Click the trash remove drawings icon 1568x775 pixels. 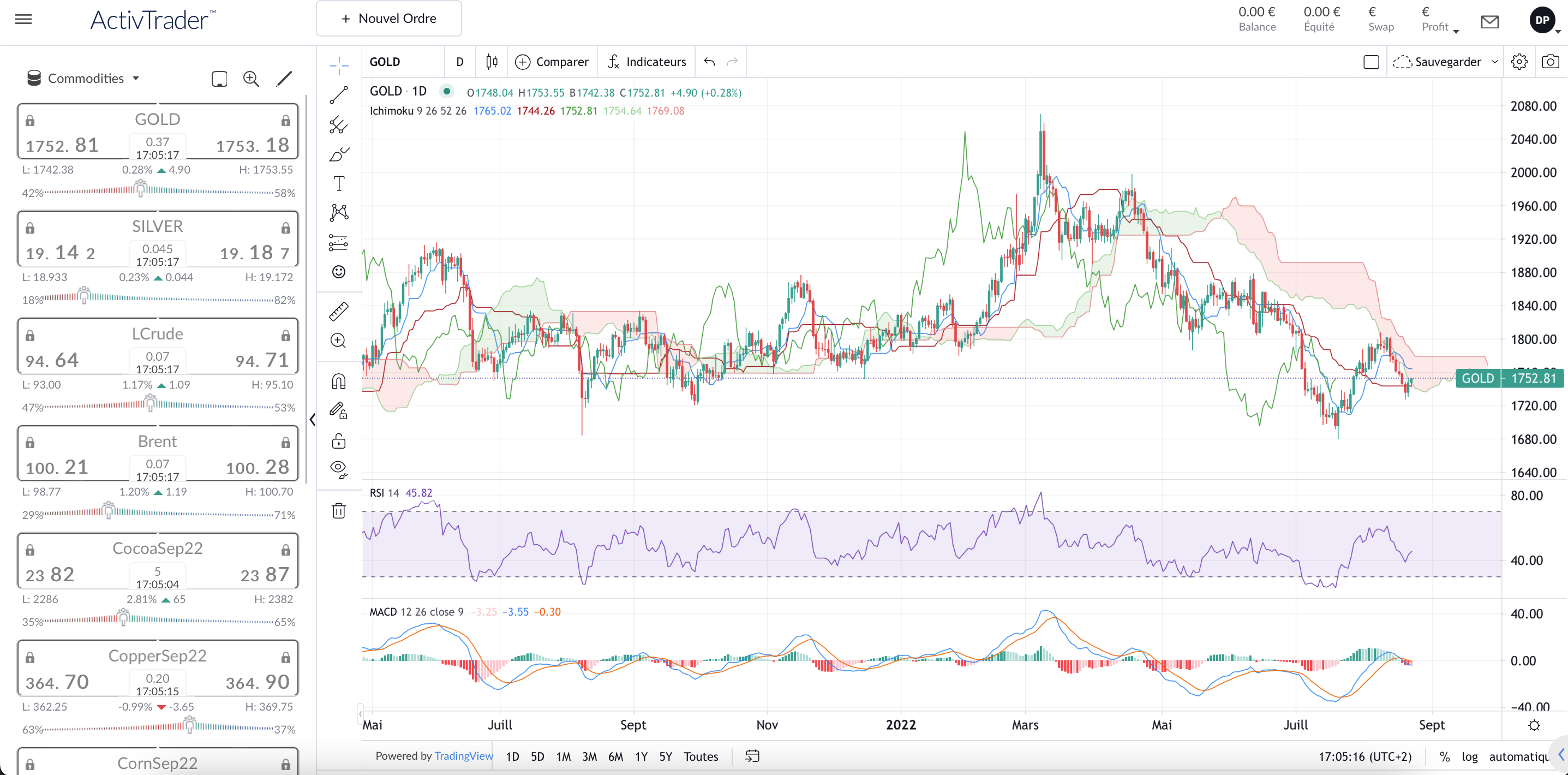339,510
